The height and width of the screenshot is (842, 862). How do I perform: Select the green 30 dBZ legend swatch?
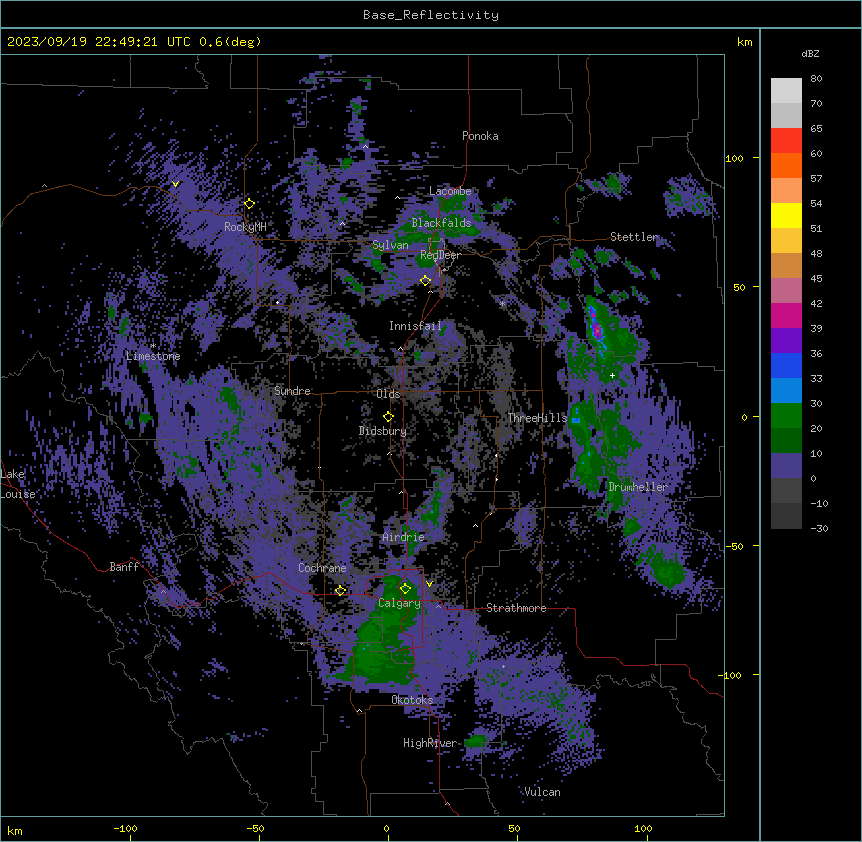786,416
